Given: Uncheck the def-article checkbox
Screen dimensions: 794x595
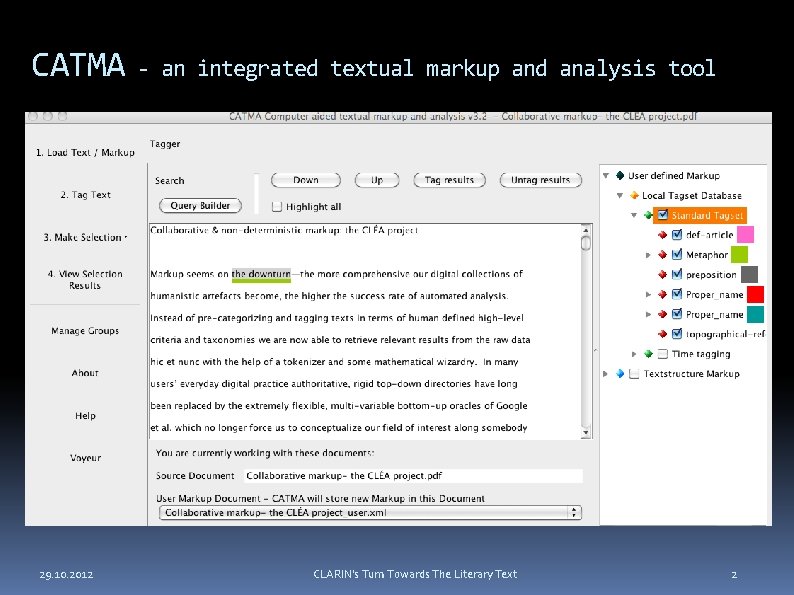Looking at the screenshot, I should coord(677,234).
